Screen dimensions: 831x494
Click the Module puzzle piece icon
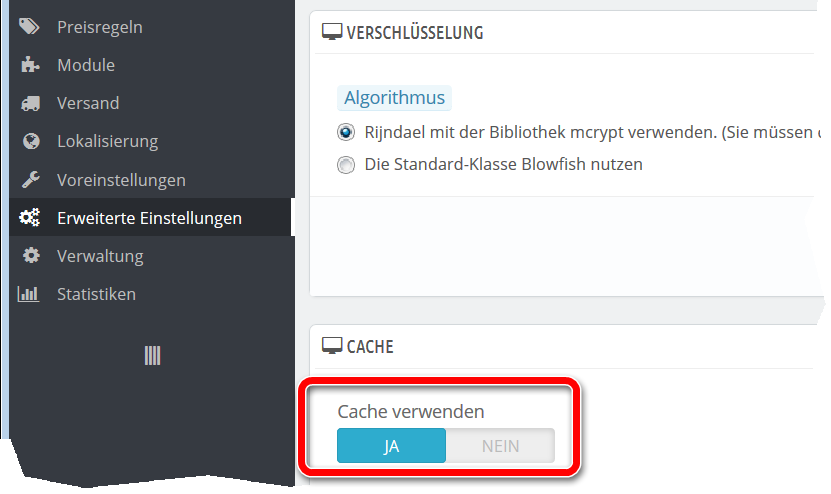tap(30, 65)
